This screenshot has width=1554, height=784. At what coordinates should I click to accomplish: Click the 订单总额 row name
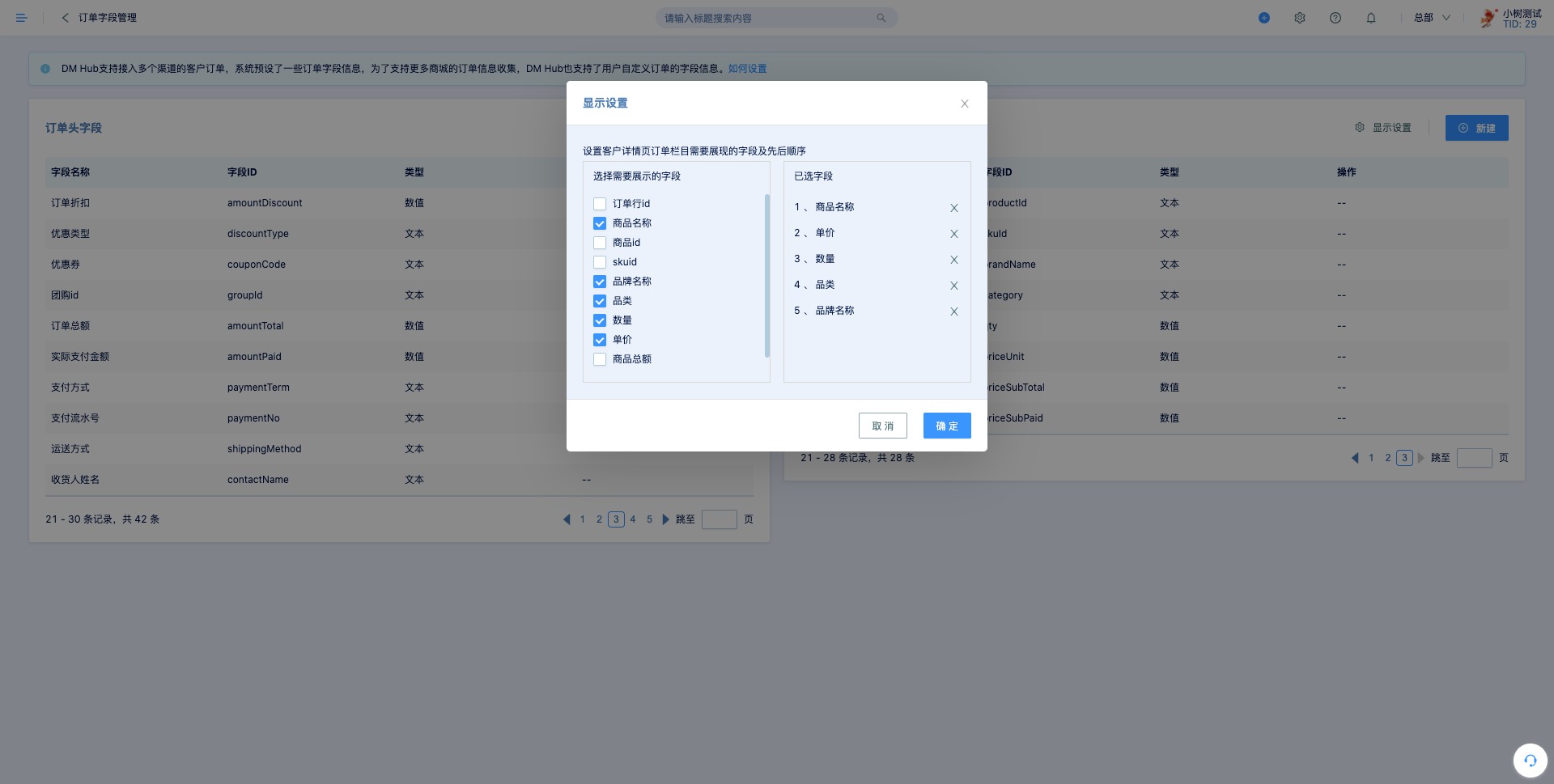[x=70, y=326]
